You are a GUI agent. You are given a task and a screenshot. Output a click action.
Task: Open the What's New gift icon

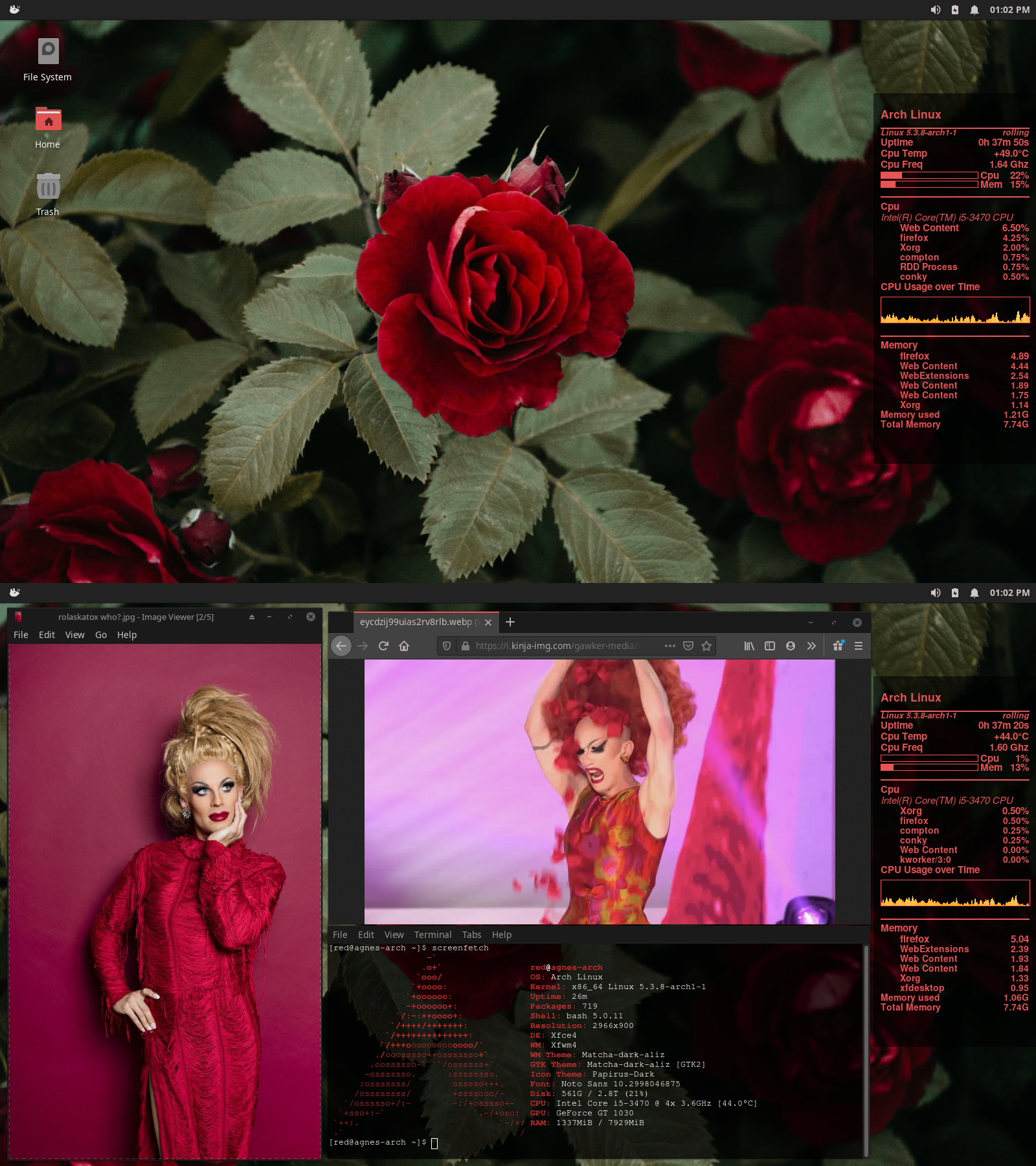click(838, 646)
